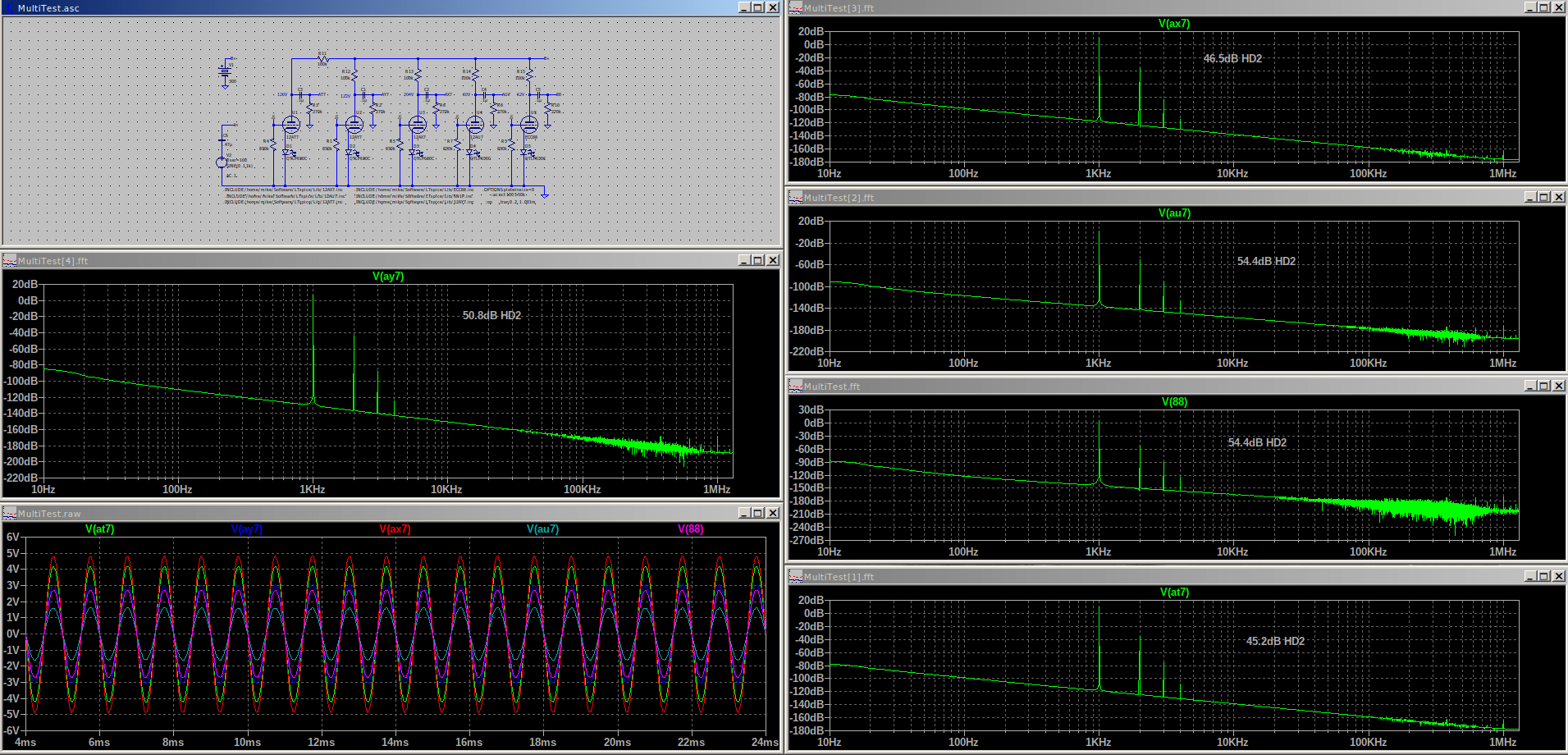Click the SINE(0 .1 1k) source value
The height and width of the screenshot is (755, 1568).
[x=240, y=166]
